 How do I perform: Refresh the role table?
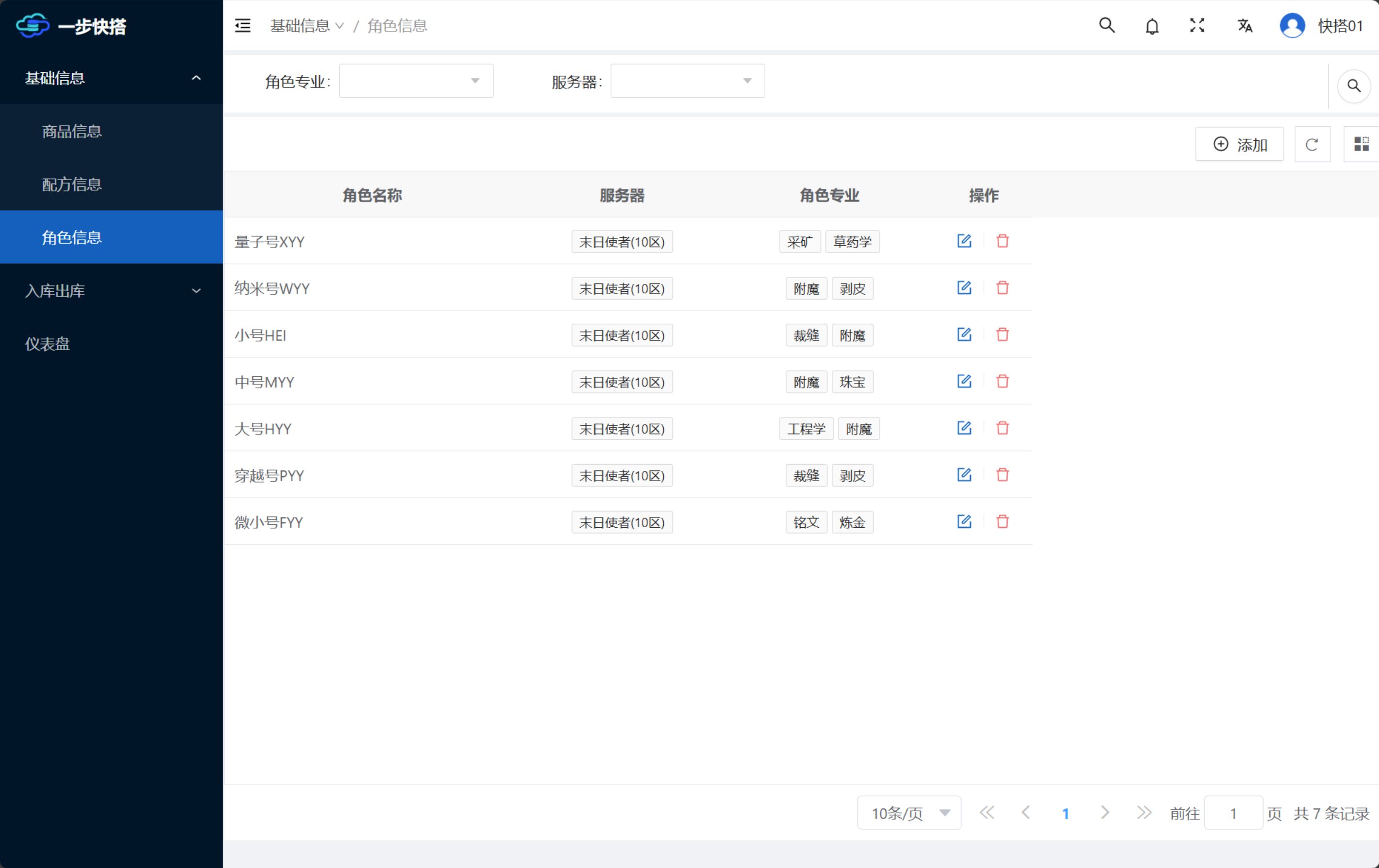click(1312, 144)
